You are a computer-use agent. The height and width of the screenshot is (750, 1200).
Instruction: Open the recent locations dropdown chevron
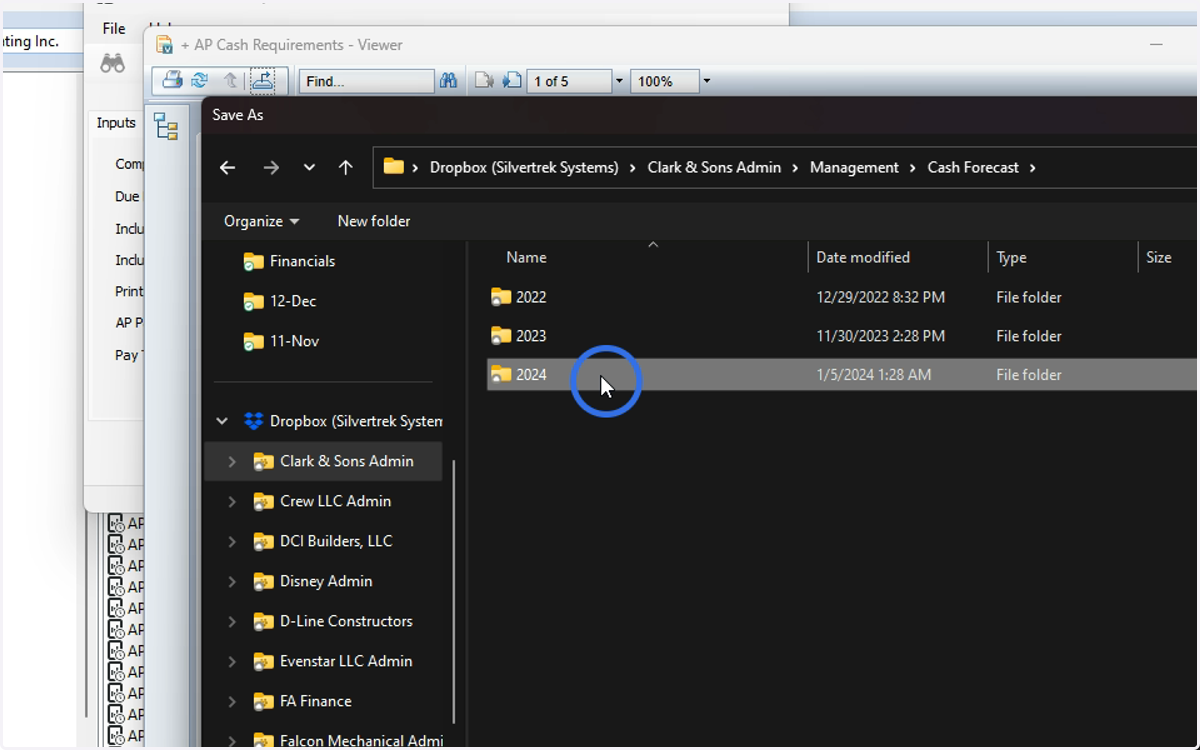[309, 168]
